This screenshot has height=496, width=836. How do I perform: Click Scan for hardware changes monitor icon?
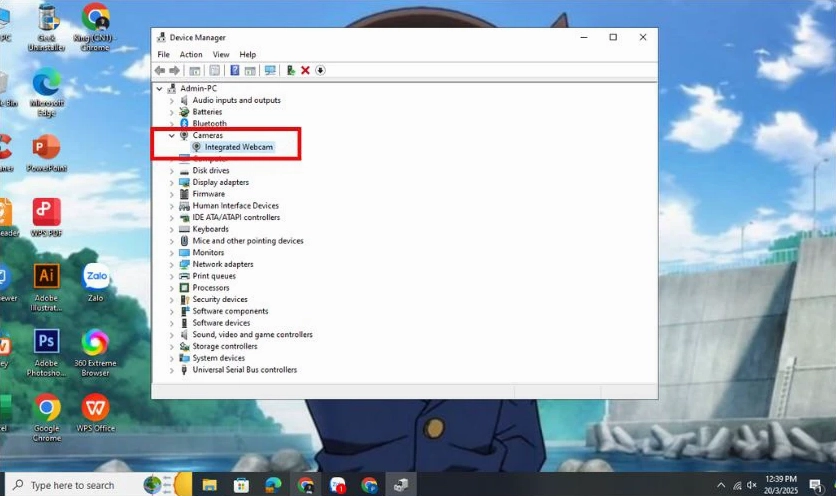click(x=270, y=70)
